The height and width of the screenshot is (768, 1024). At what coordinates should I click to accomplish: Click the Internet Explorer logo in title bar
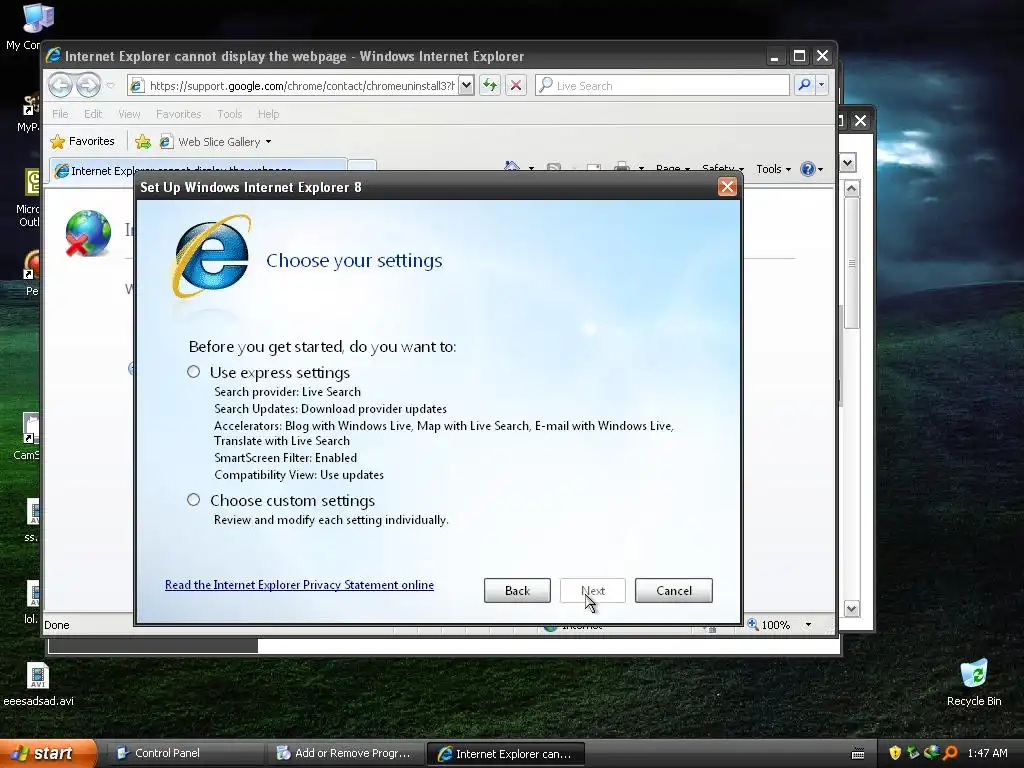(x=53, y=56)
